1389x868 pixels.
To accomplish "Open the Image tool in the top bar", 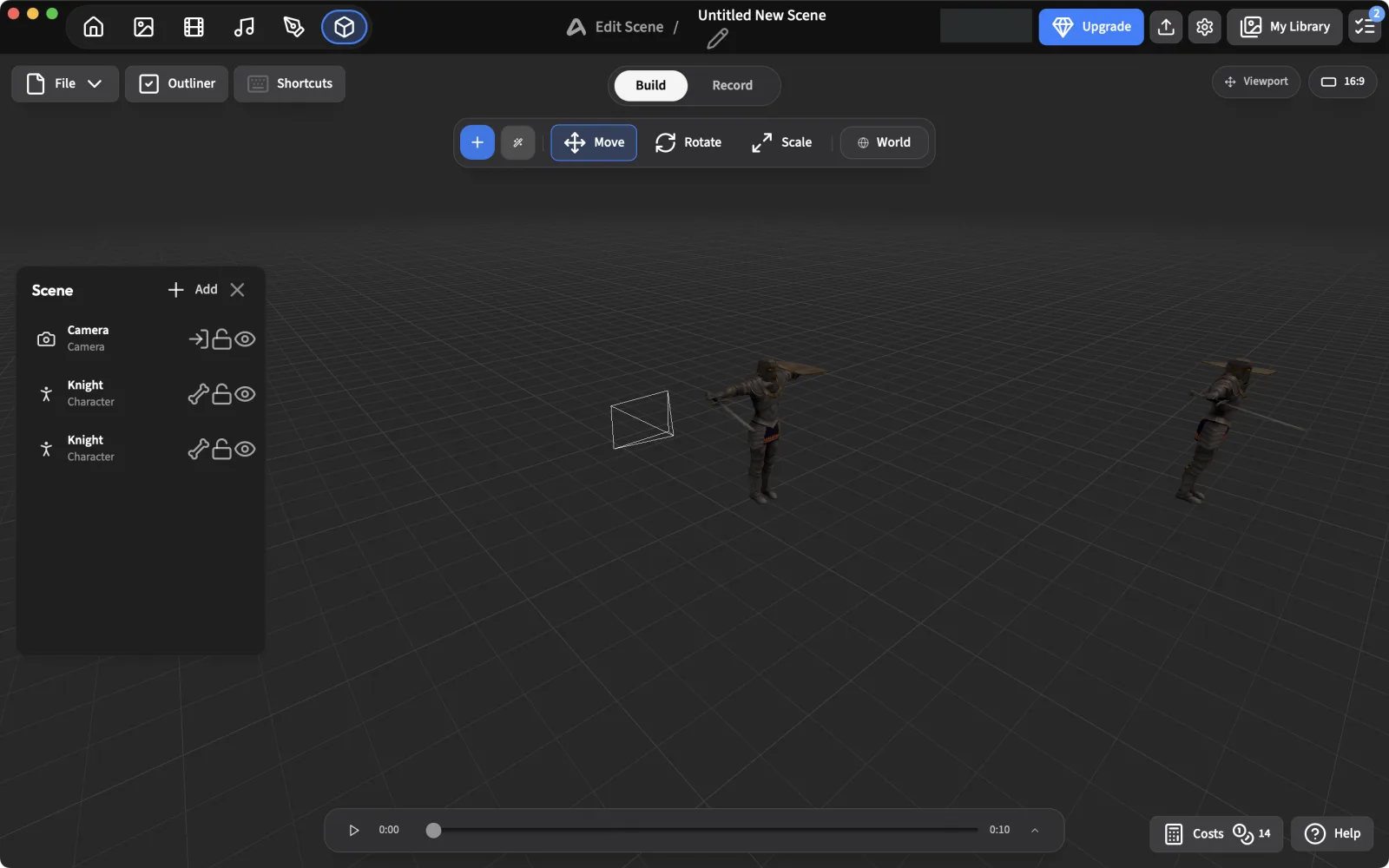I will 144,27.
